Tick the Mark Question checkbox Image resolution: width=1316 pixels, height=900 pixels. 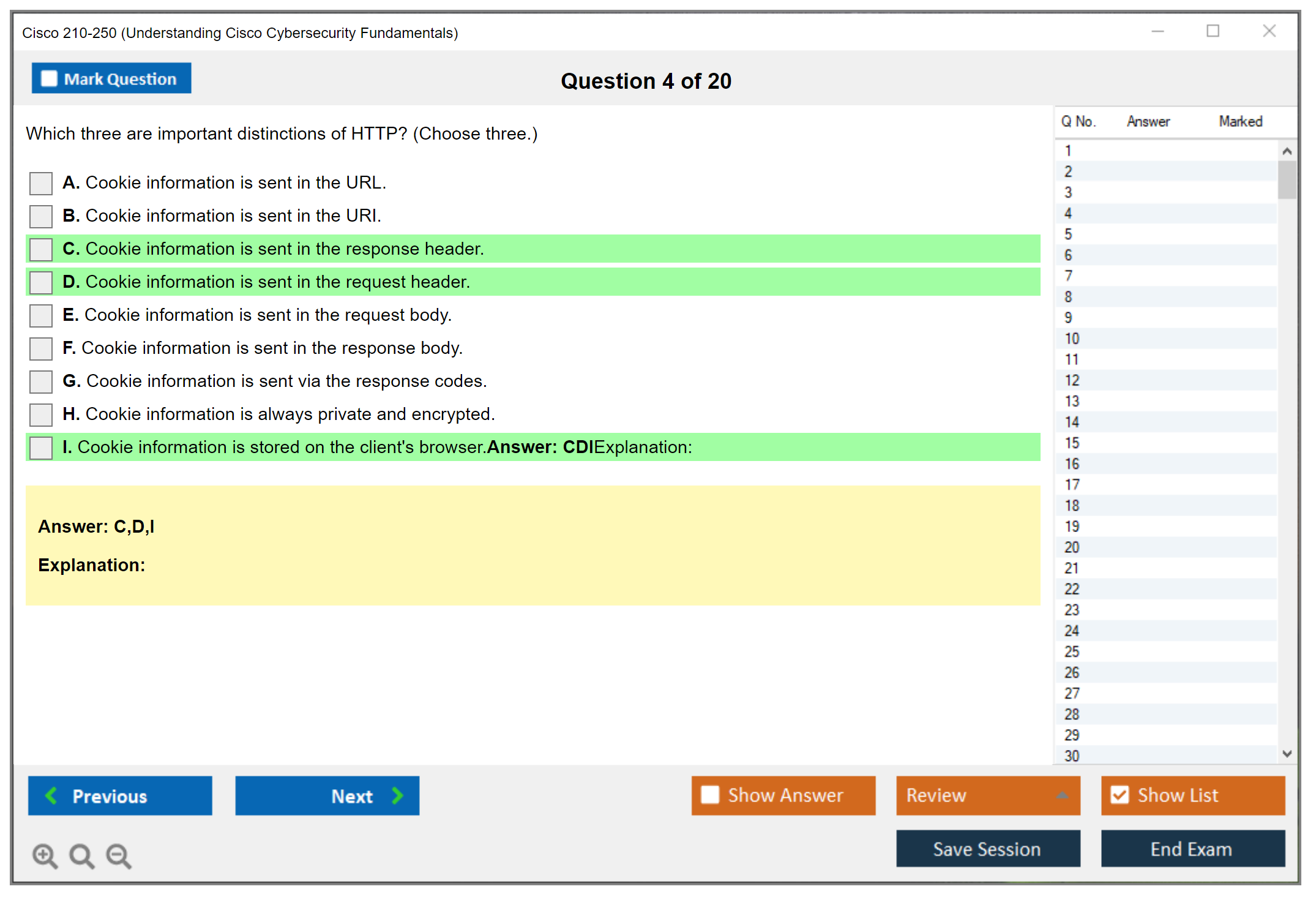49,78
